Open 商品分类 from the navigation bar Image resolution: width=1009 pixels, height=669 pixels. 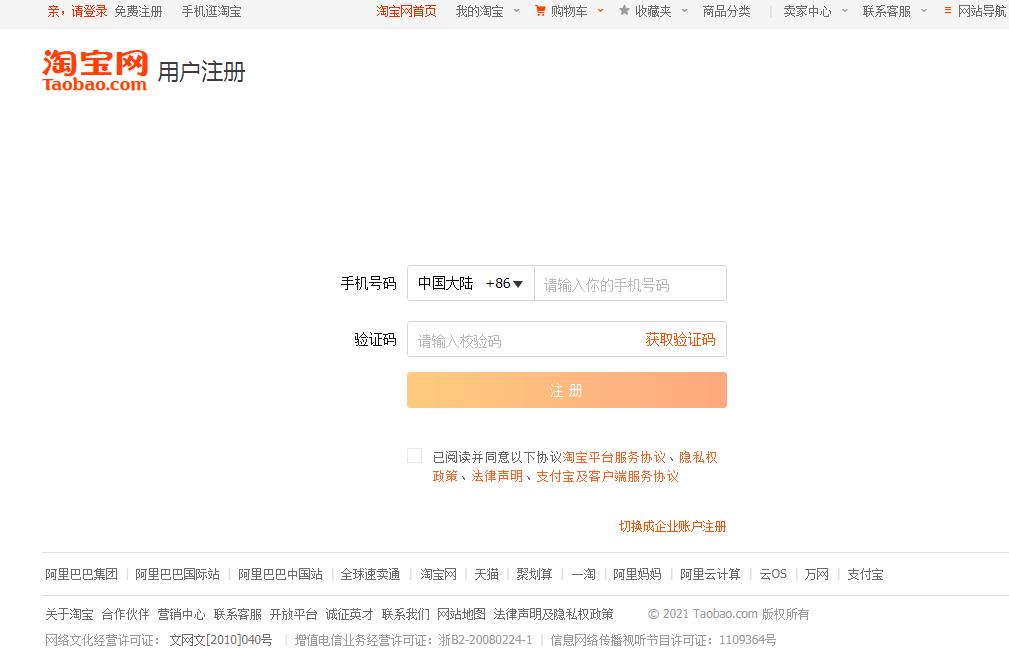point(727,13)
